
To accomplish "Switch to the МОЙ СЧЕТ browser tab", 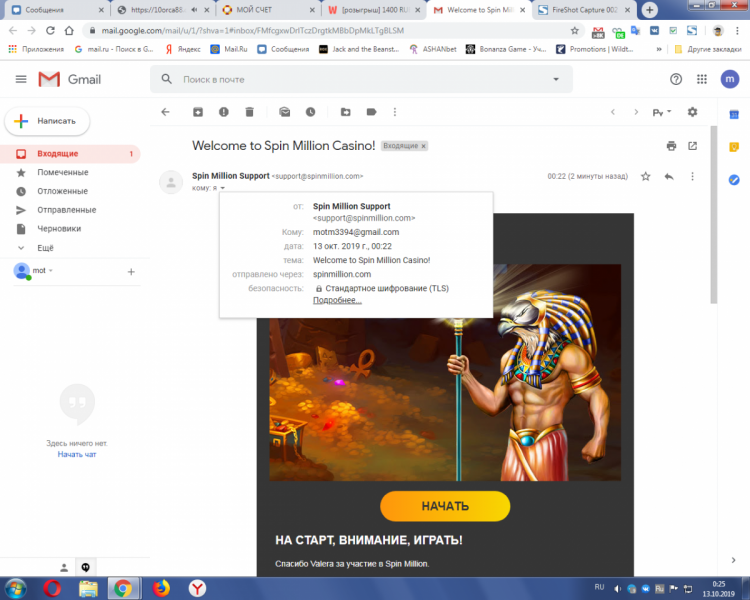I will (269, 10).
